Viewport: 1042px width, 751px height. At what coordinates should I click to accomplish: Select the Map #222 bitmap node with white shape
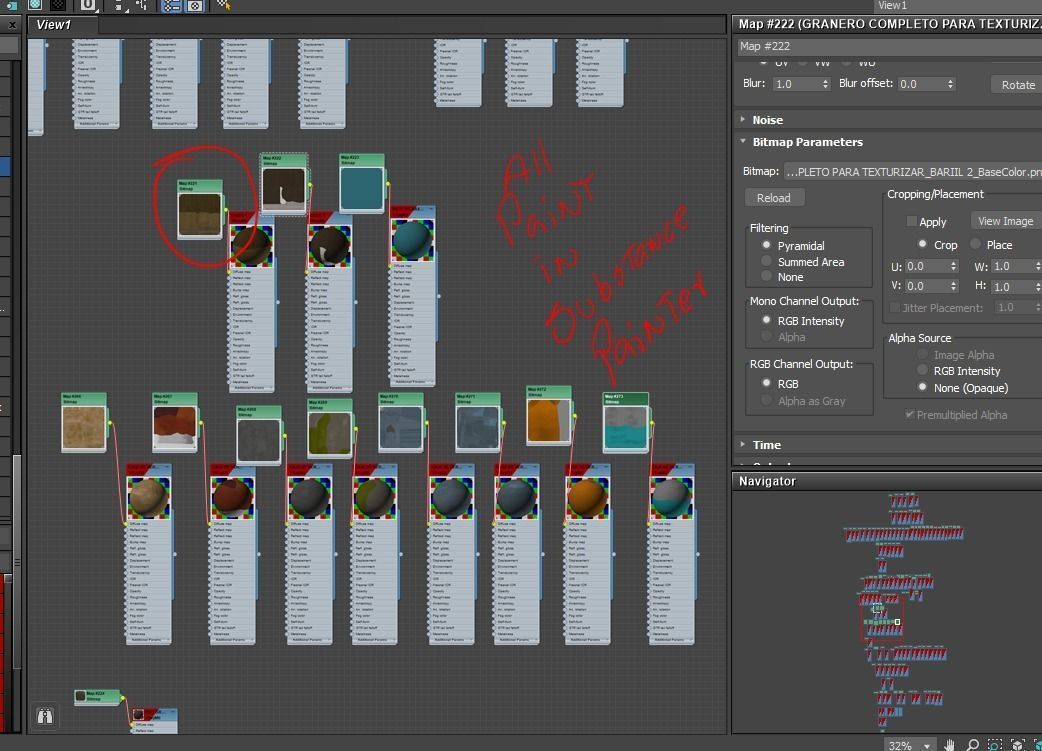tap(284, 184)
